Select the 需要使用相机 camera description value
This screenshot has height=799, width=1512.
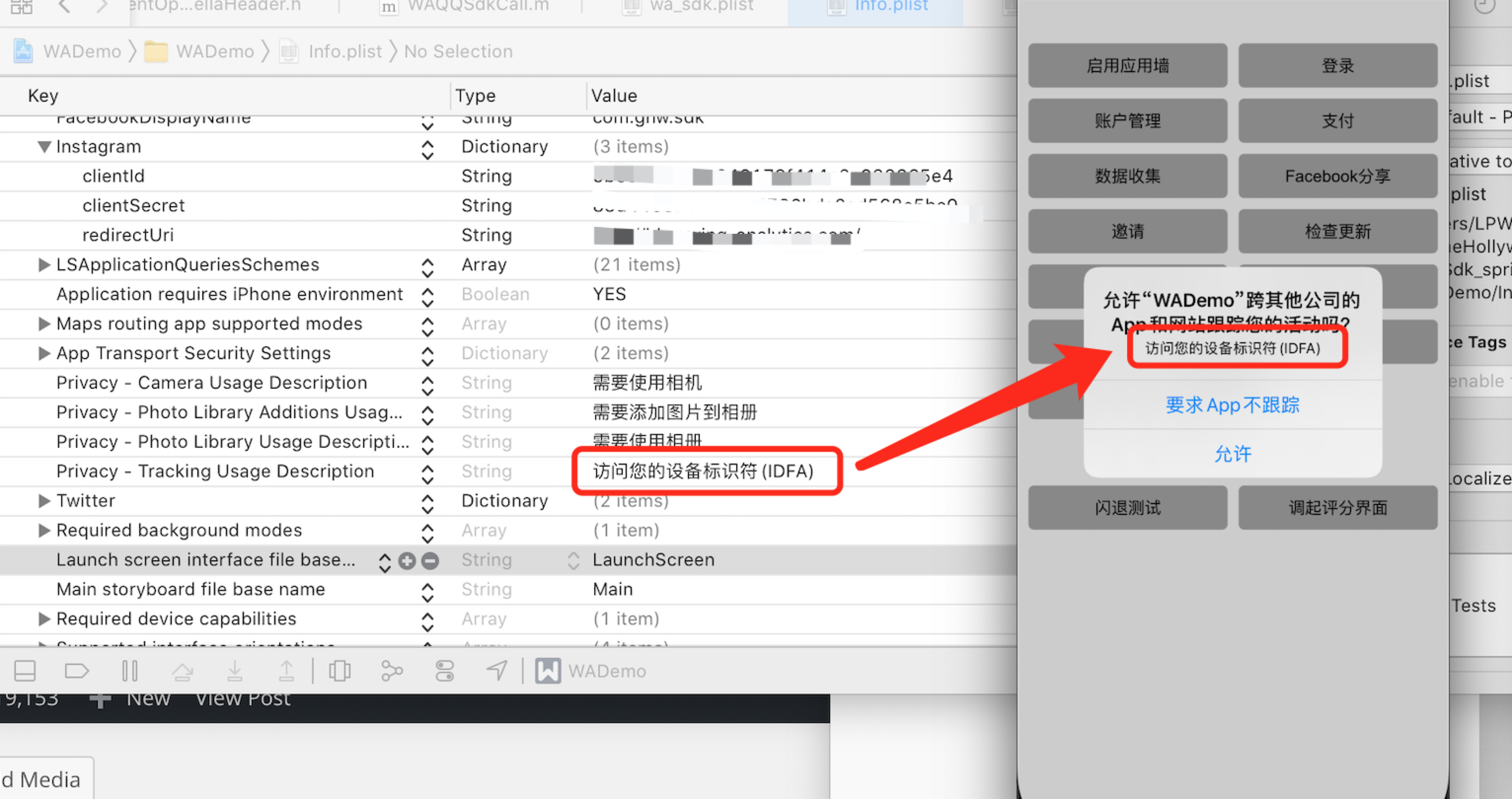(x=647, y=383)
